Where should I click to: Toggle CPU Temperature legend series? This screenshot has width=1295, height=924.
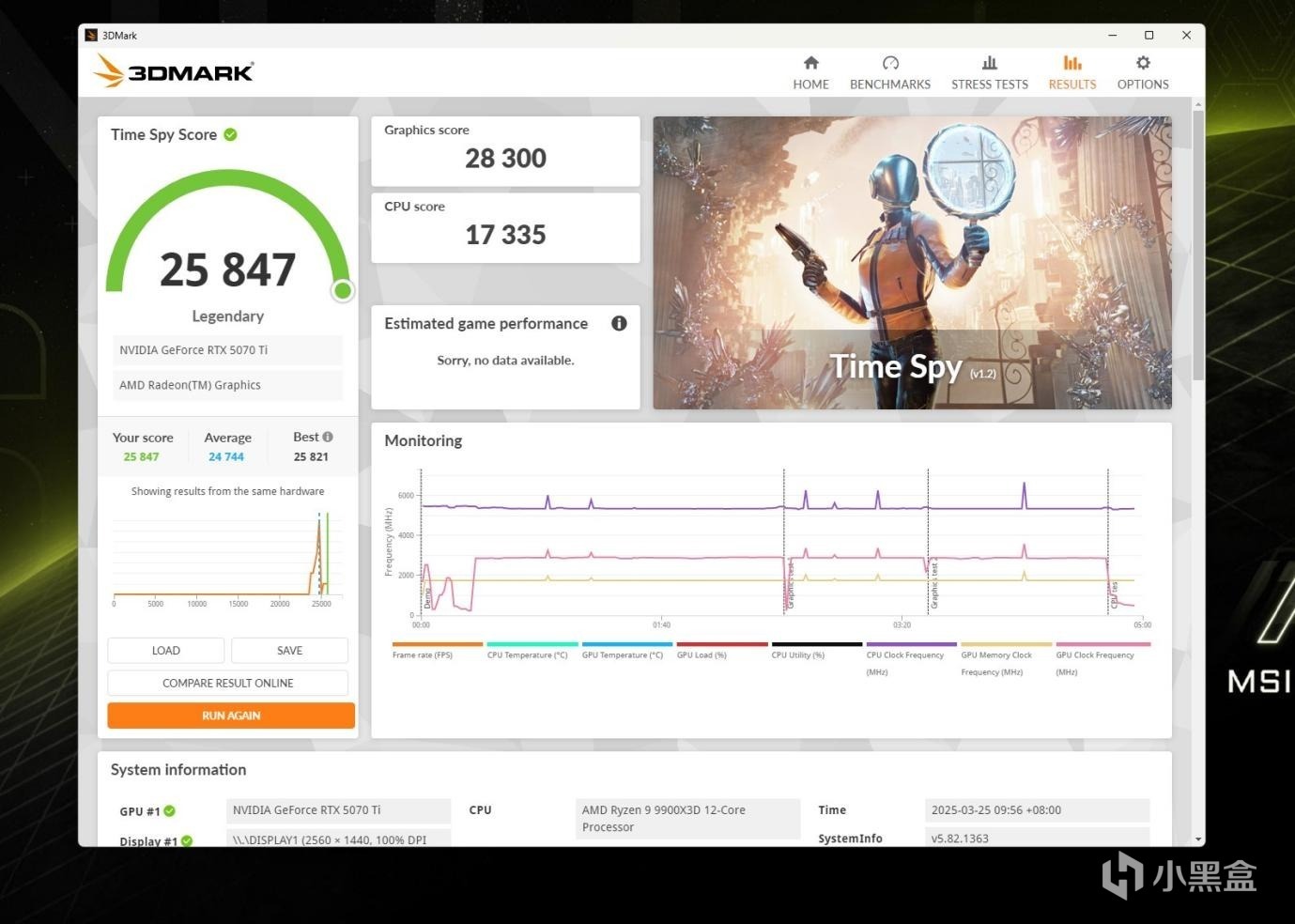pos(532,651)
